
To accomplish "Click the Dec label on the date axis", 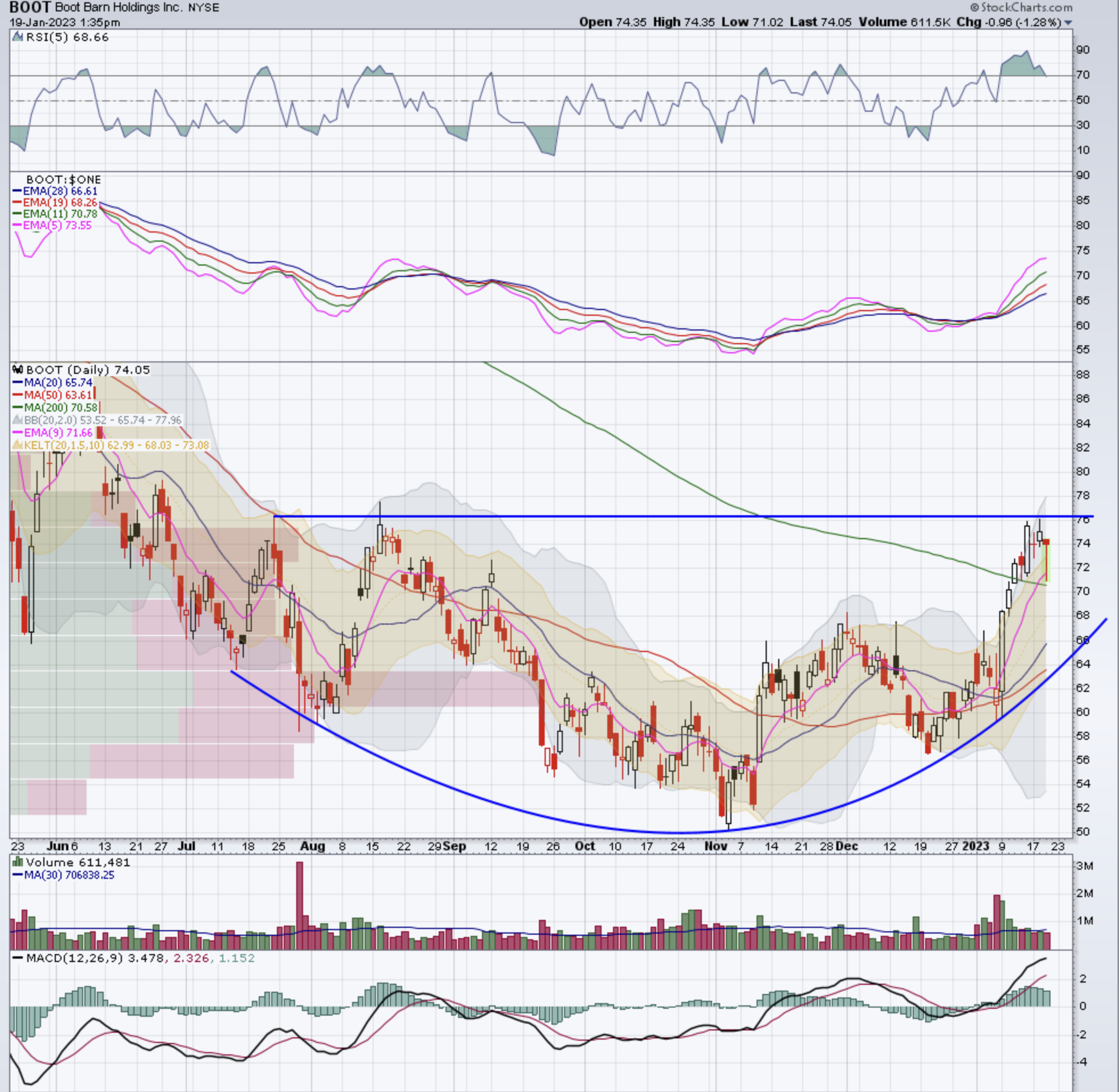I will pyautogui.click(x=847, y=846).
